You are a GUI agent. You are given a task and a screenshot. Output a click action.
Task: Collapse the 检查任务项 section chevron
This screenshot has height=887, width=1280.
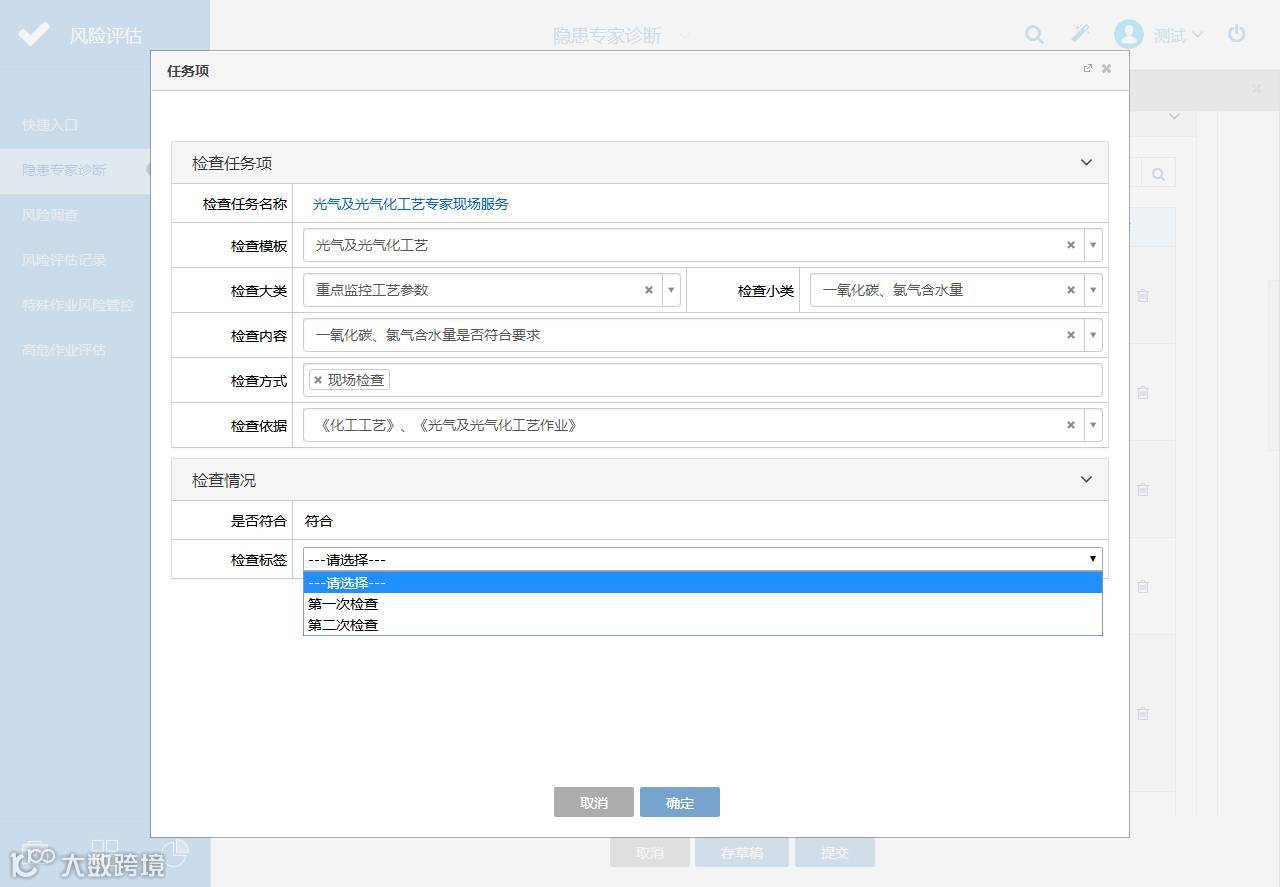tap(1086, 163)
